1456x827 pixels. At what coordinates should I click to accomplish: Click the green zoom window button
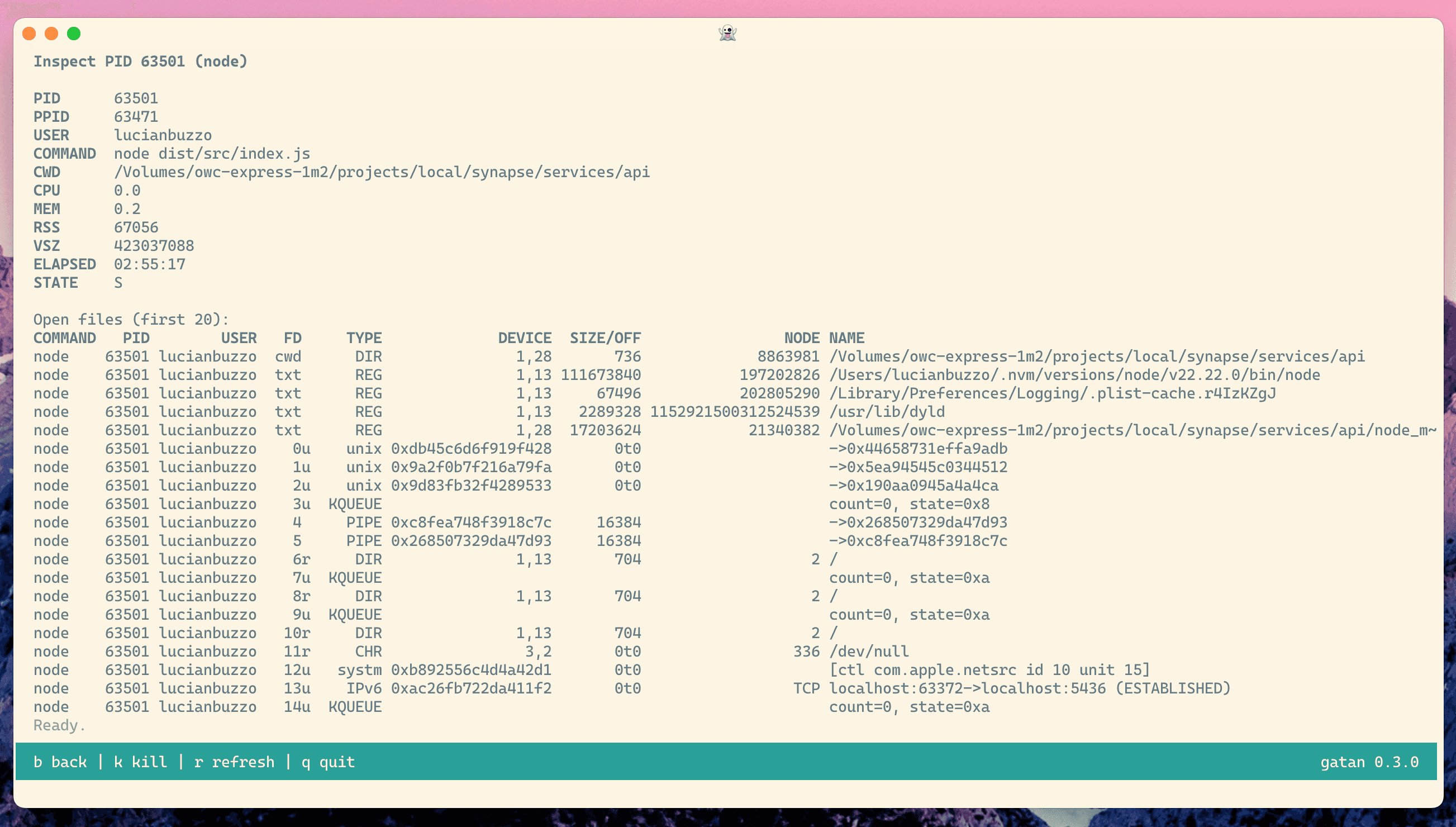(x=74, y=34)
